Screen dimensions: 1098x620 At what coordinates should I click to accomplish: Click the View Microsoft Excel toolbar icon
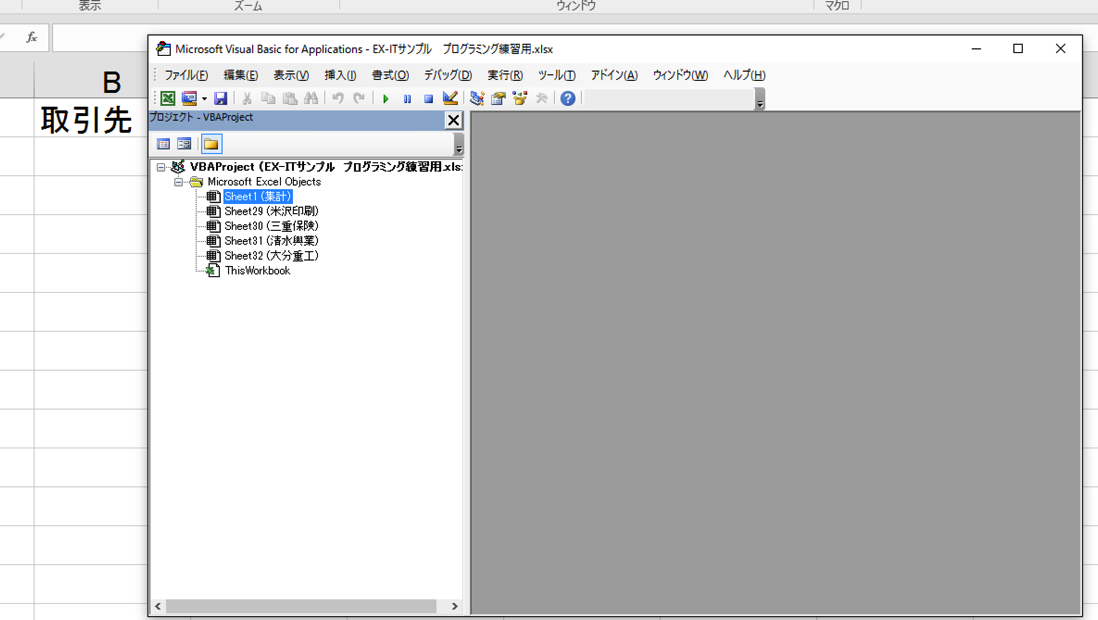[167, 99]
